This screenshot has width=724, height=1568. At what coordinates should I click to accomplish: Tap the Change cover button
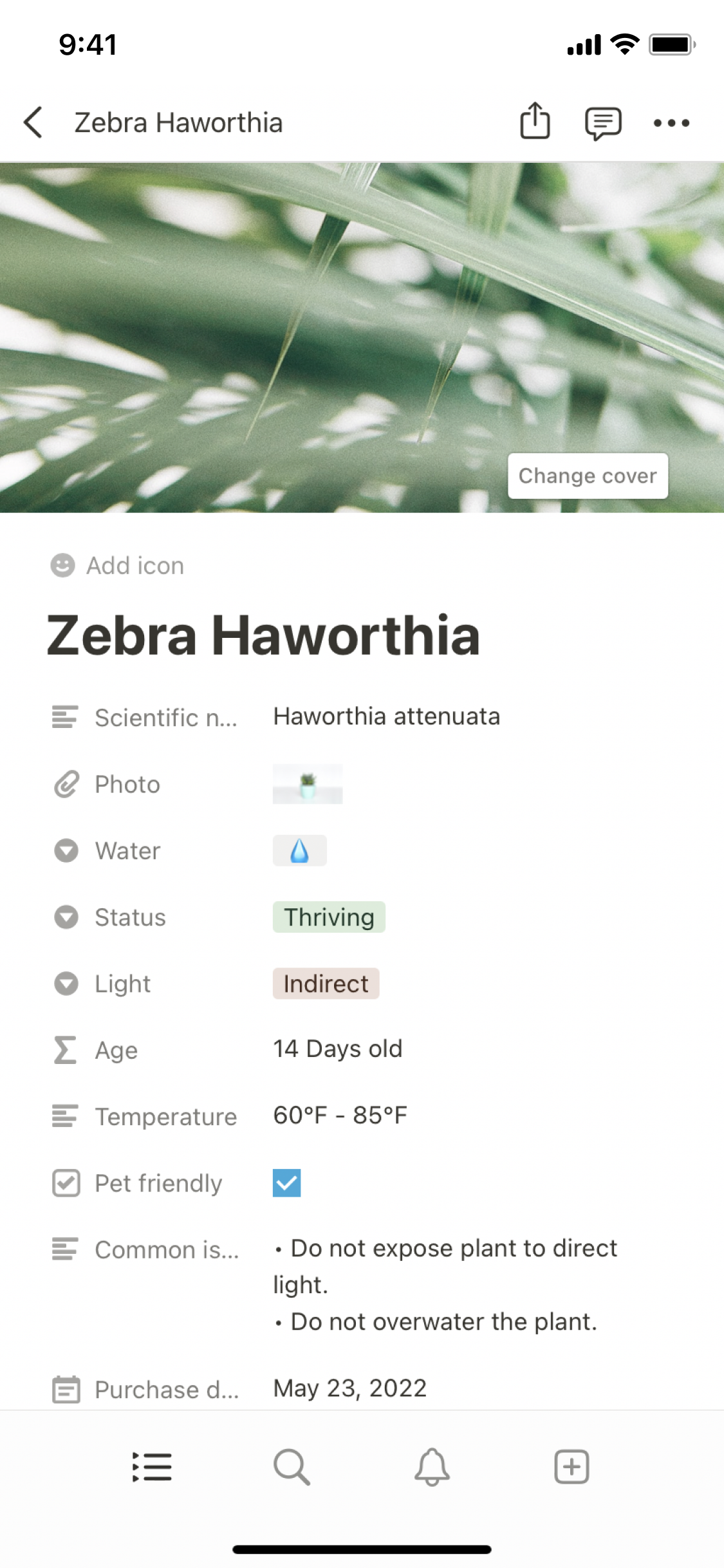coord(588,476)
